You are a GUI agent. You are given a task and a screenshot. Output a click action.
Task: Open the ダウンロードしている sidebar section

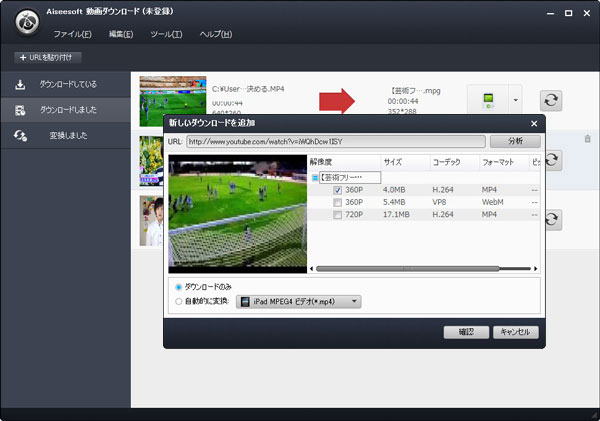click(x=66, y=84)
